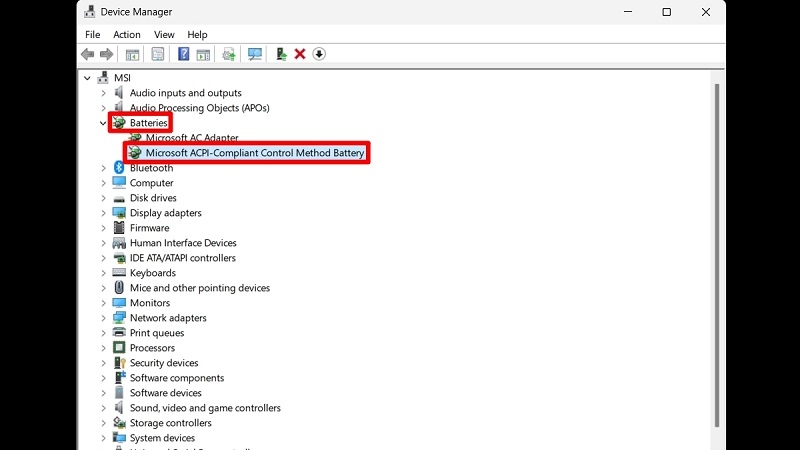The width and height of the screenshot is (800, 450).
Task: Click the Bluetooth device category icon
Action: 119,168
